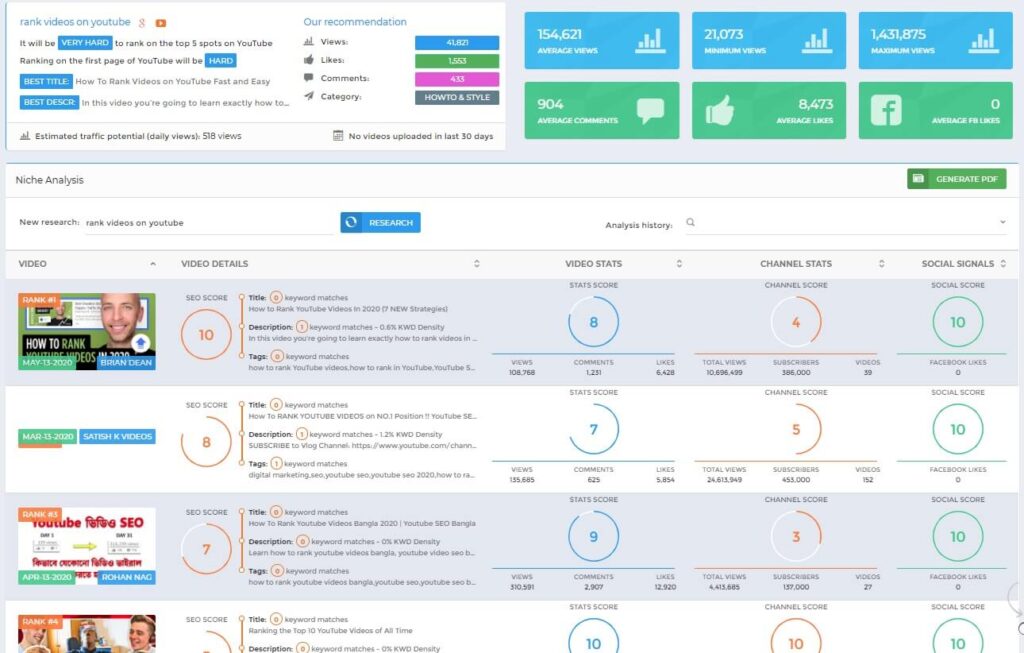Open the Analysis history dropdown
Screen dimensions: 1024x653
coord(1002,223)
